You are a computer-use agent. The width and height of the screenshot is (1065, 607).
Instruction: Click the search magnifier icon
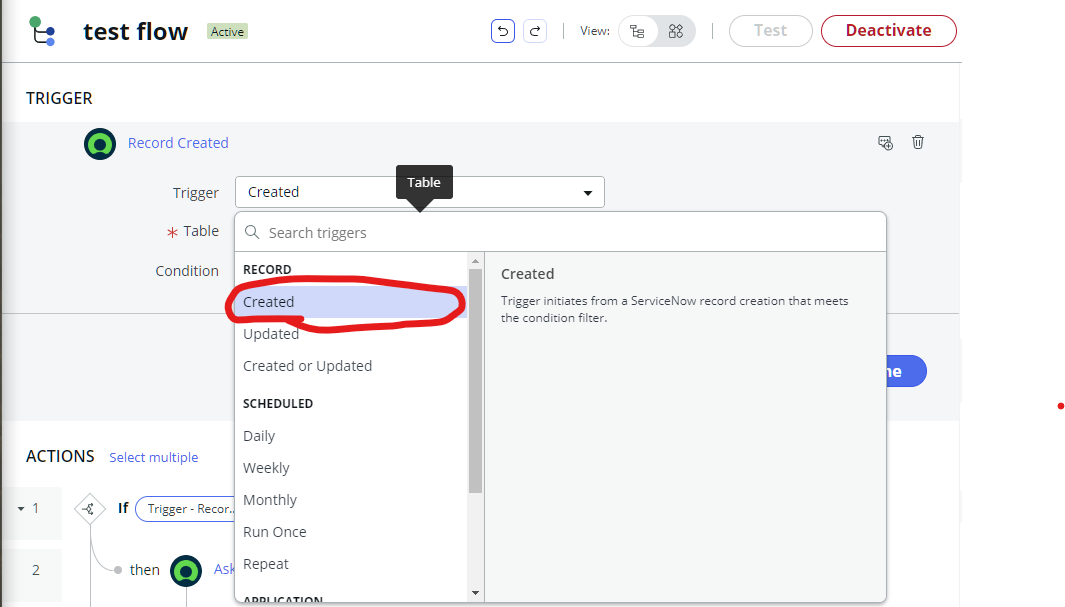tap(252, 232)
